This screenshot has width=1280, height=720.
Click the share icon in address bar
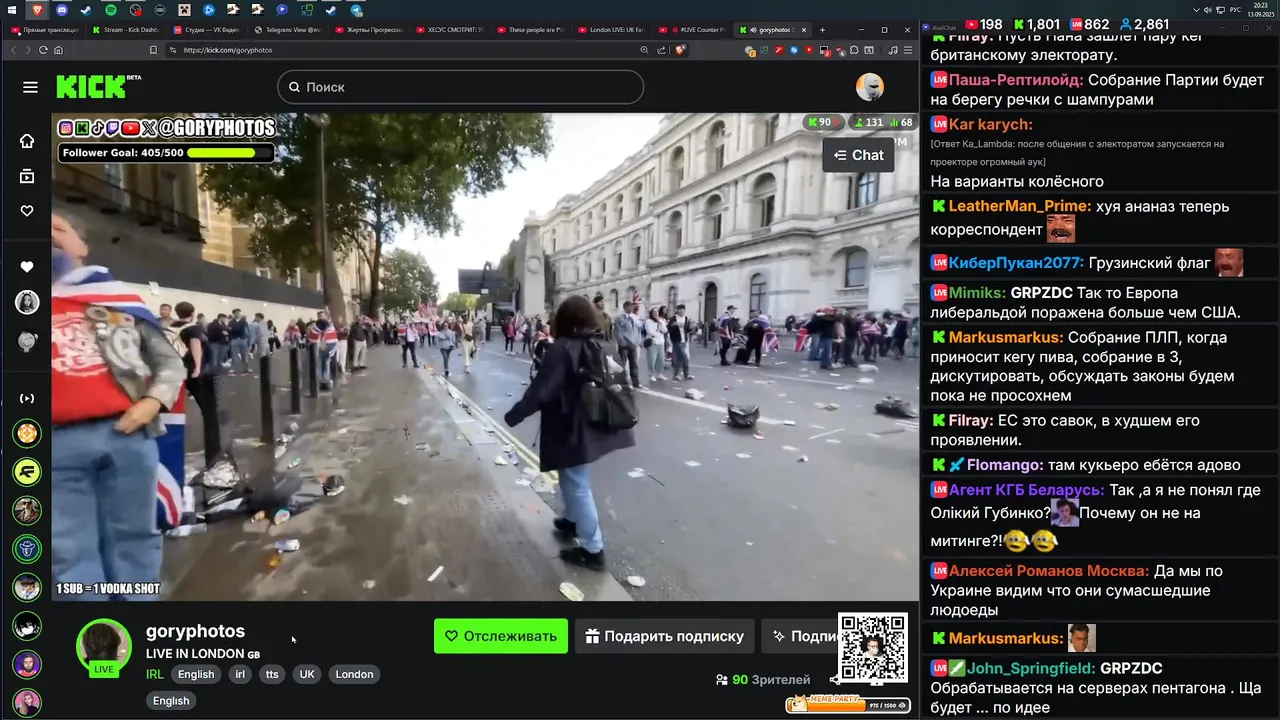[x=661, y=50]
